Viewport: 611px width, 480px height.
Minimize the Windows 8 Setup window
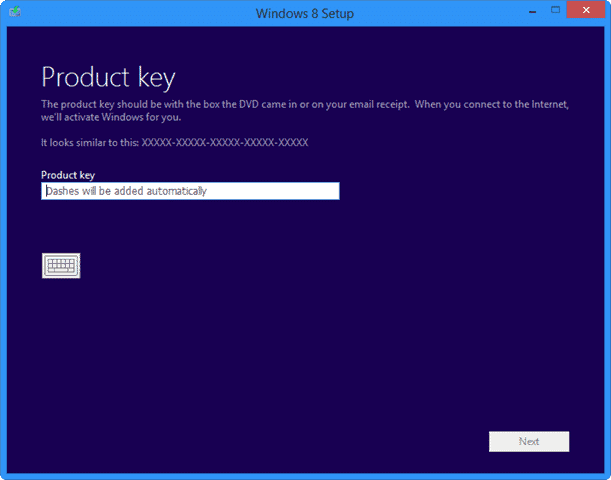click(x=532, y=12)
